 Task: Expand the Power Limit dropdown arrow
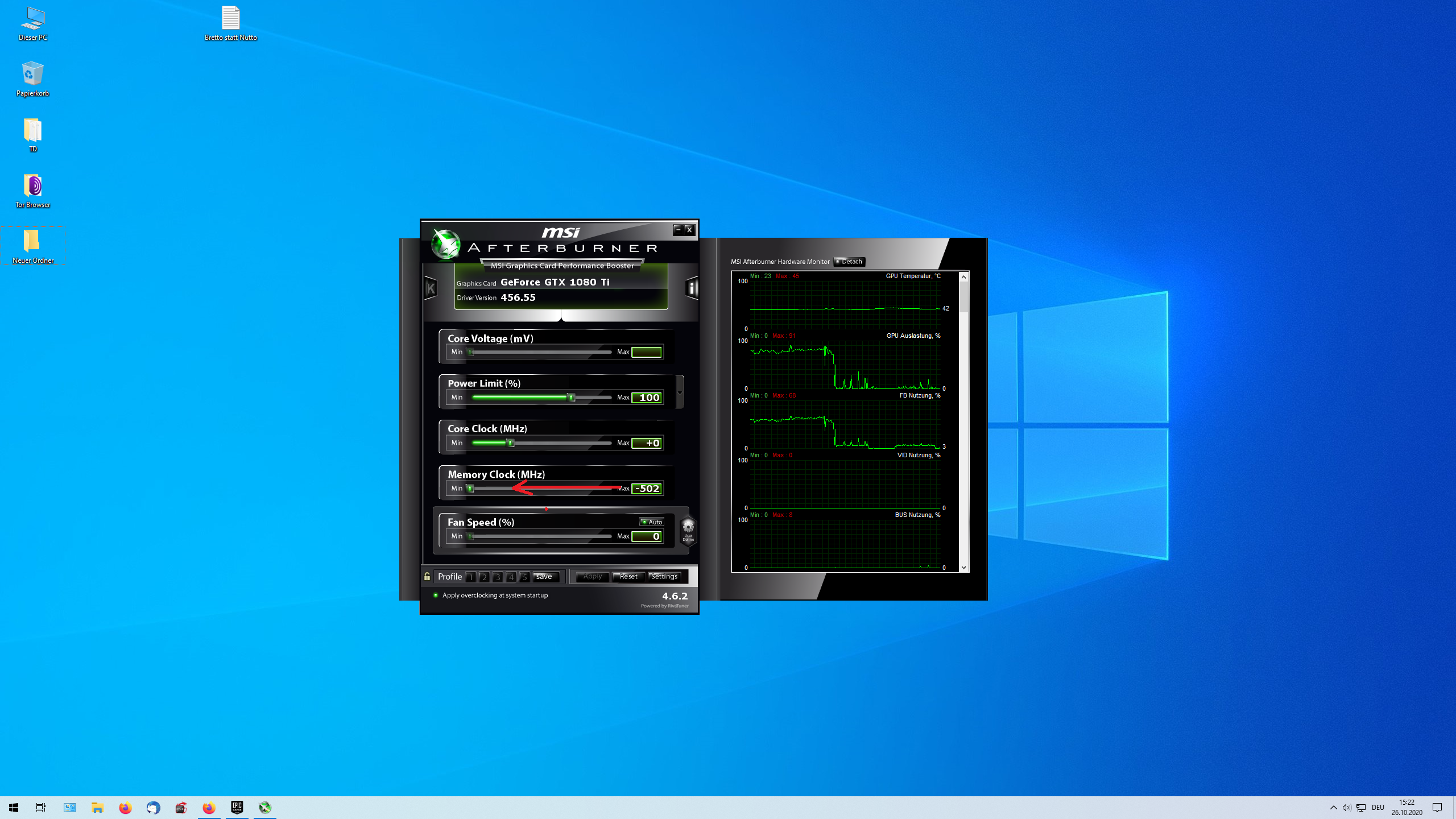[x=679, y=392]
